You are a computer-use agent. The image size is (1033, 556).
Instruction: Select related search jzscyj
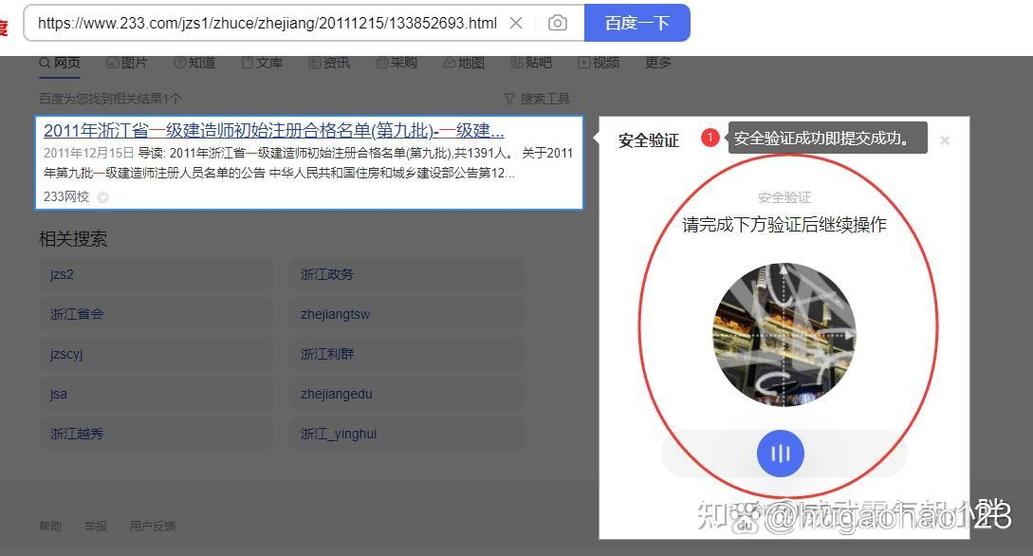click(157, 354)
